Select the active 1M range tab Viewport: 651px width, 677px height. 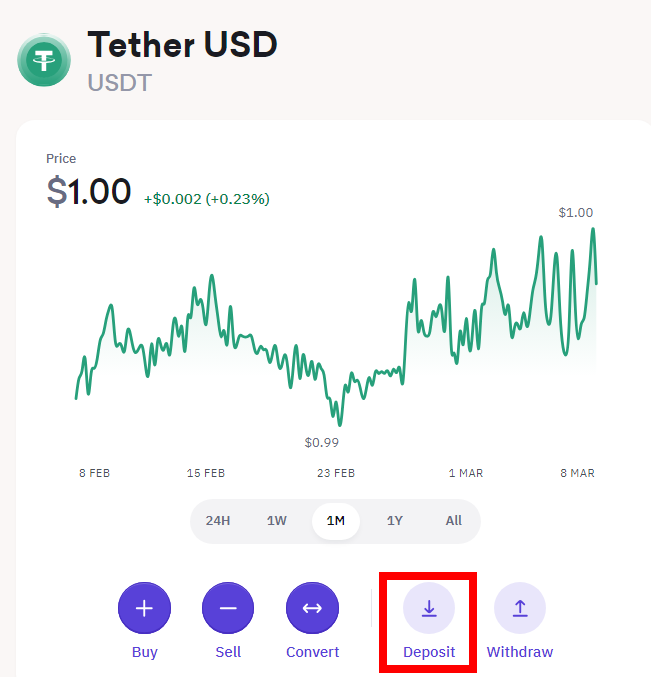(x=336, y=521)
